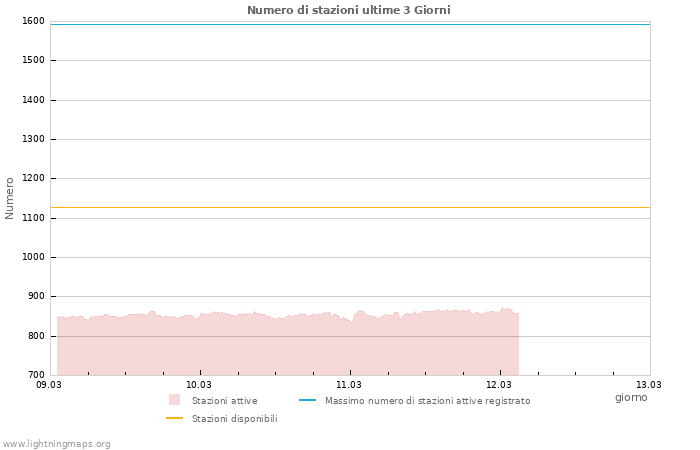Select the 'Stazioni attive' legend label
The image size is (700, 450).
224,401
